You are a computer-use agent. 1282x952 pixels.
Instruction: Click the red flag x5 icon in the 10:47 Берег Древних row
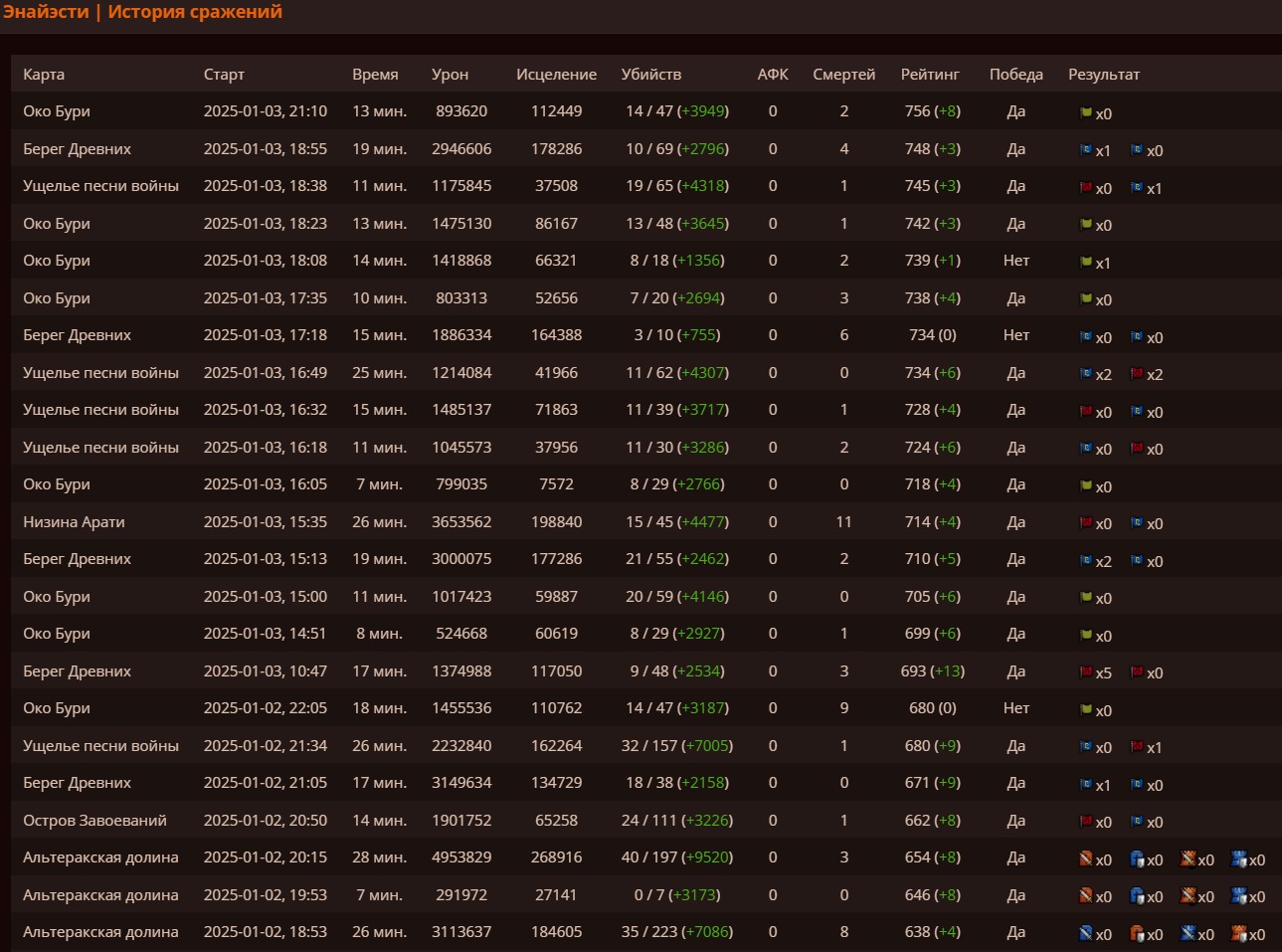click(1086, 672)
